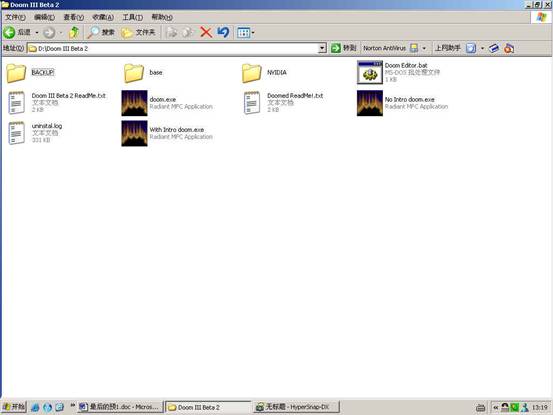Open the Views dropdown button
553x415 pixels.
[246, 33]
